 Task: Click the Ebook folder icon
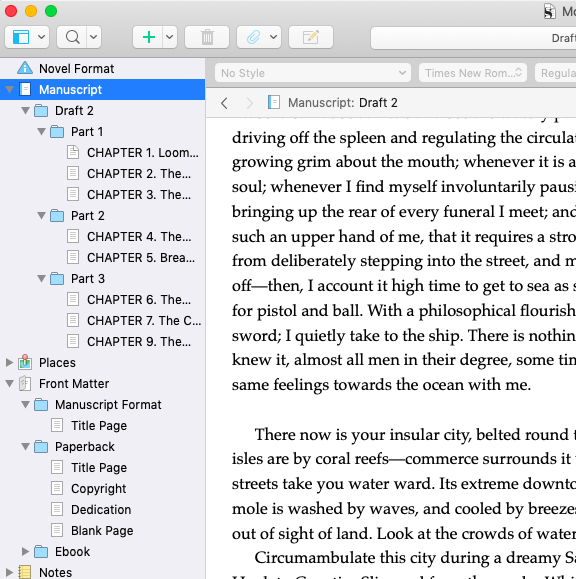point(41,552)
